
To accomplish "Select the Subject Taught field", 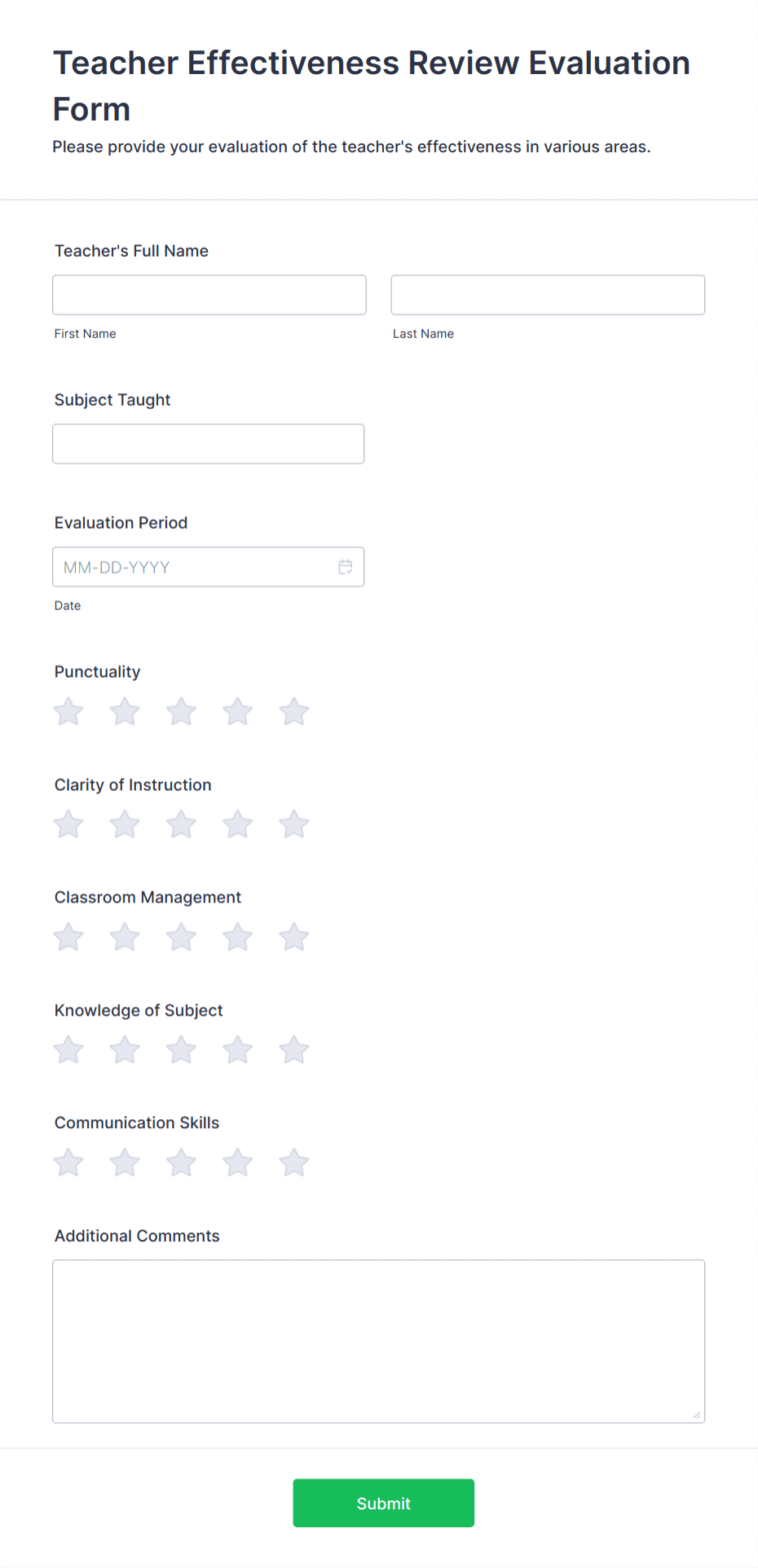I will click(x=208, y=443).
